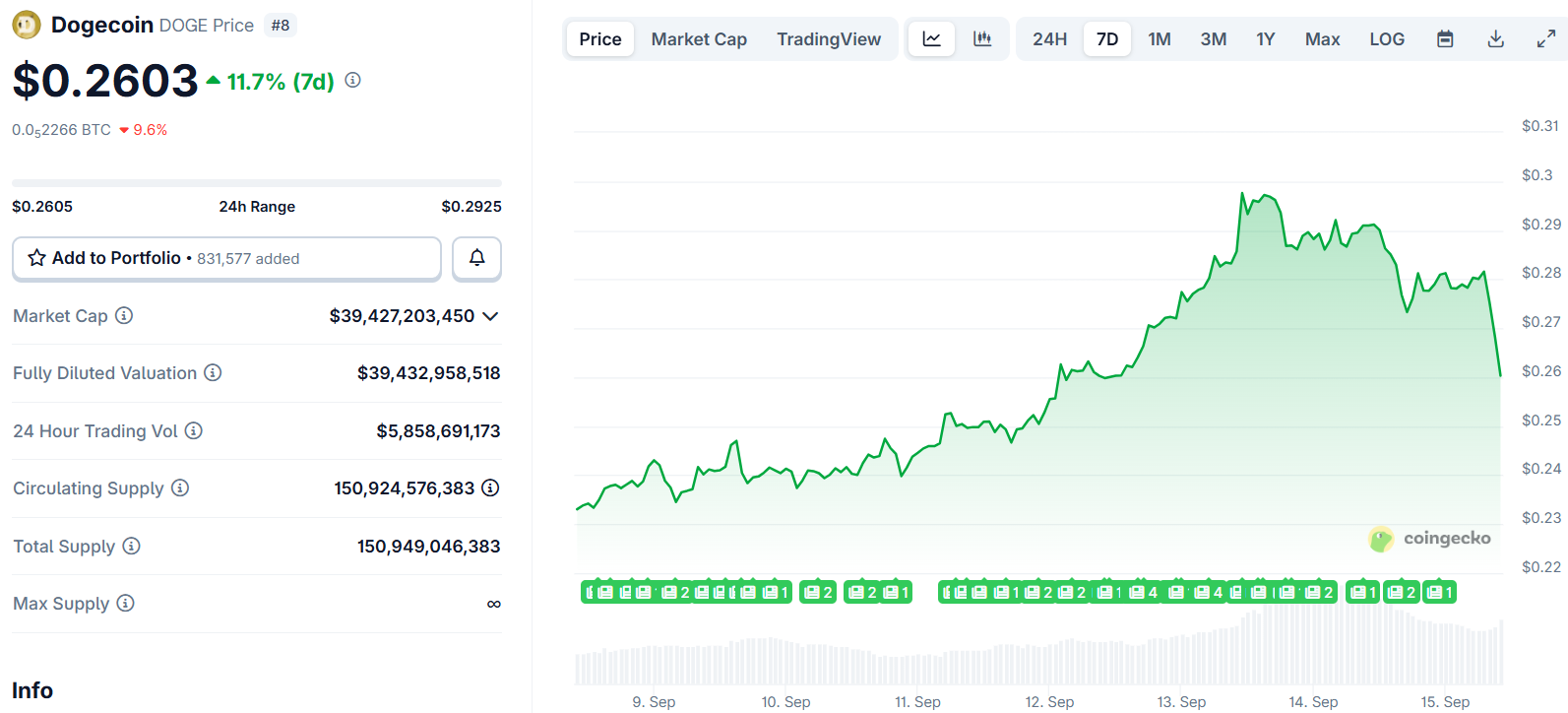This screenshot has height=713, width=1568.
Task: Select the Price chart tab
Action: click(x=600, y=39)
